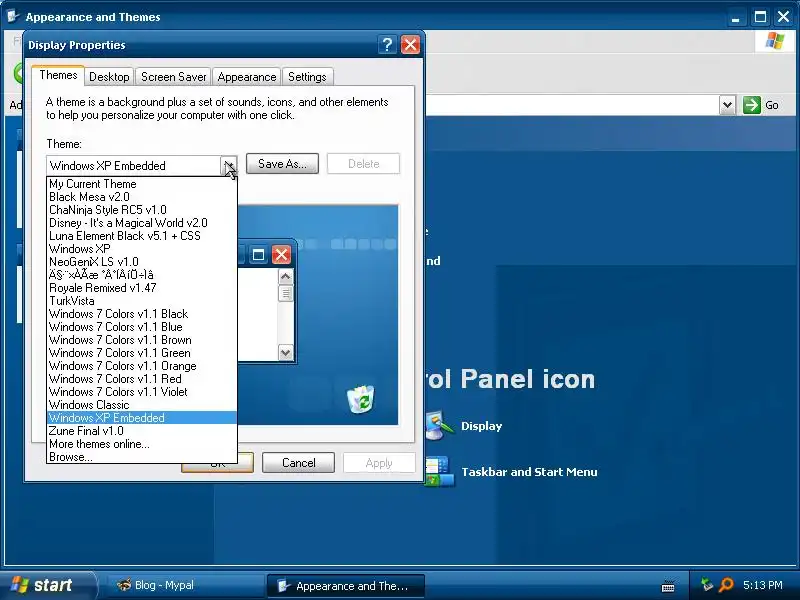This screenshot has width=800, height=600.
Task: Switch to the Appearance tab
Action: tap(246, 77)
